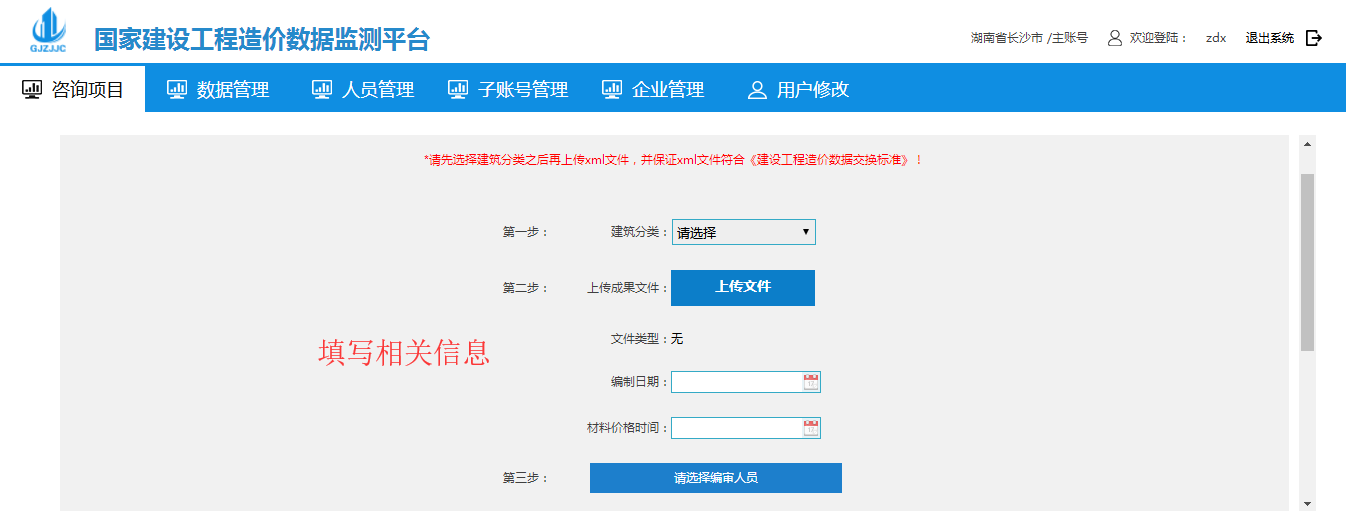Click the 用户修改 person icon
1346x511 pixels.
757,89
